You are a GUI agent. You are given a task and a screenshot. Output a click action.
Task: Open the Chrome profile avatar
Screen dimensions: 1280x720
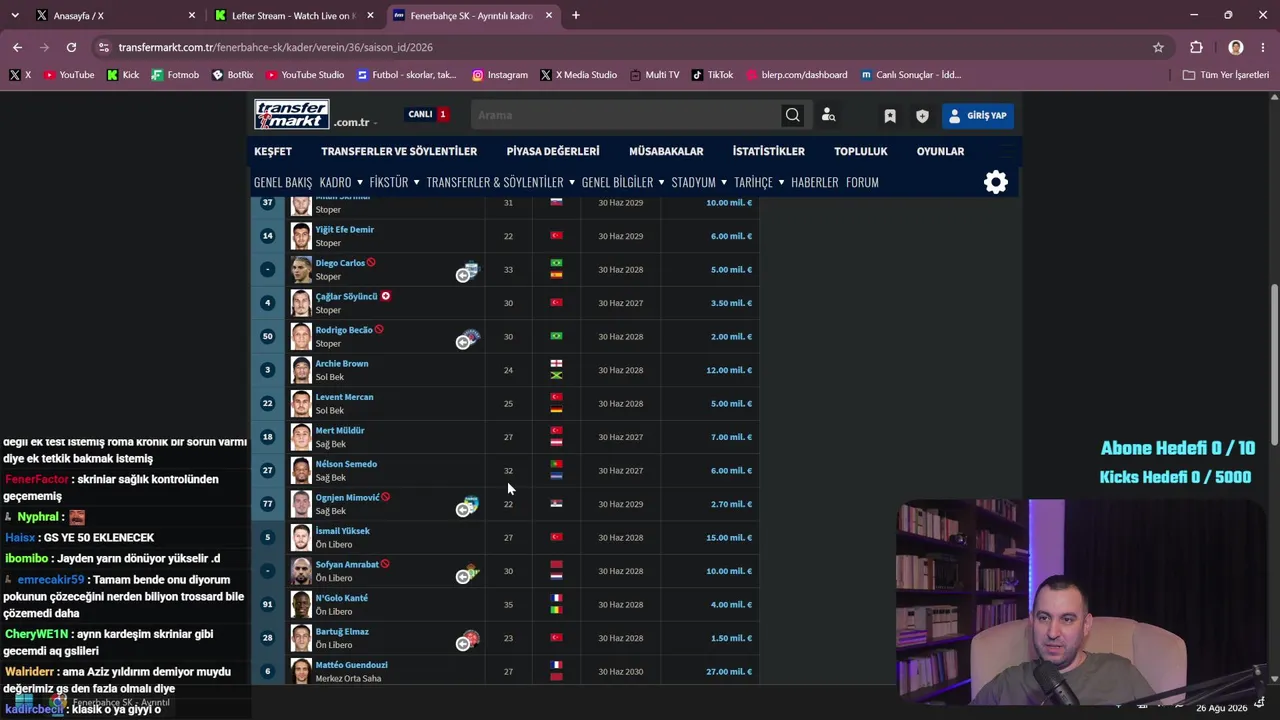tap(1236, 47)
